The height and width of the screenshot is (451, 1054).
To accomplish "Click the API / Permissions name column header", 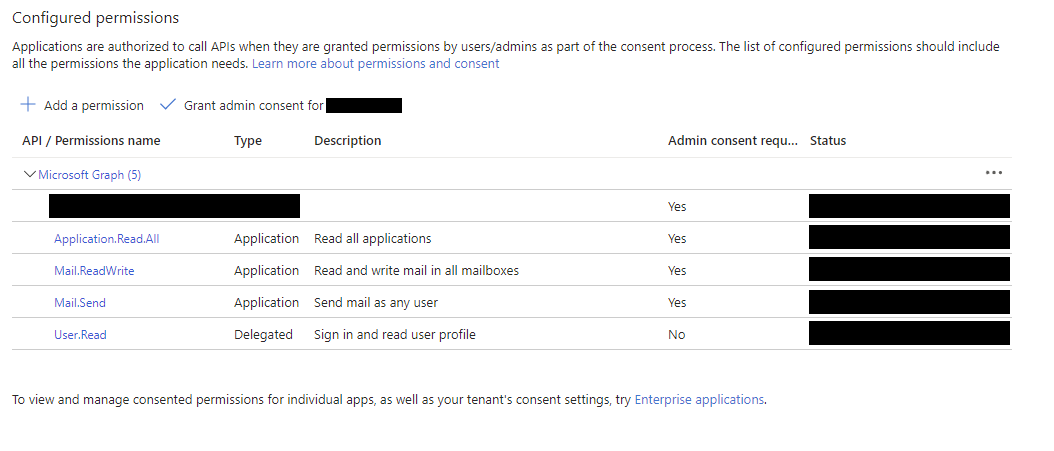I will 91,141.
